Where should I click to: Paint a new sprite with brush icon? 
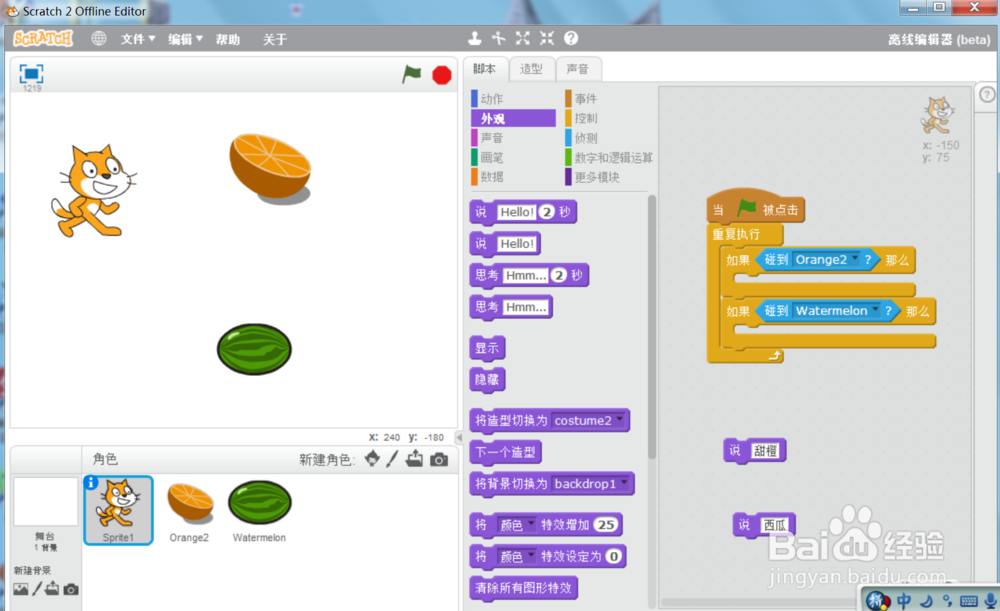pyautogui.click(x=392, y=459)
